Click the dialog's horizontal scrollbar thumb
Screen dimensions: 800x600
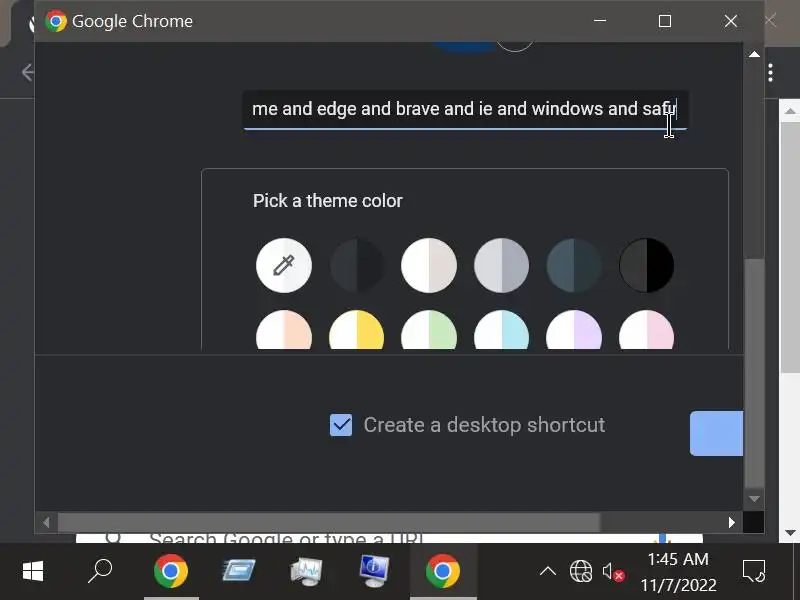point(329,522)
